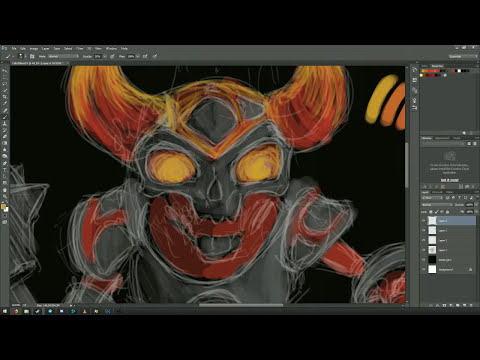Select the Clone Stamp tool
This screenshot has height=360, width=480.
coord(5,124)
